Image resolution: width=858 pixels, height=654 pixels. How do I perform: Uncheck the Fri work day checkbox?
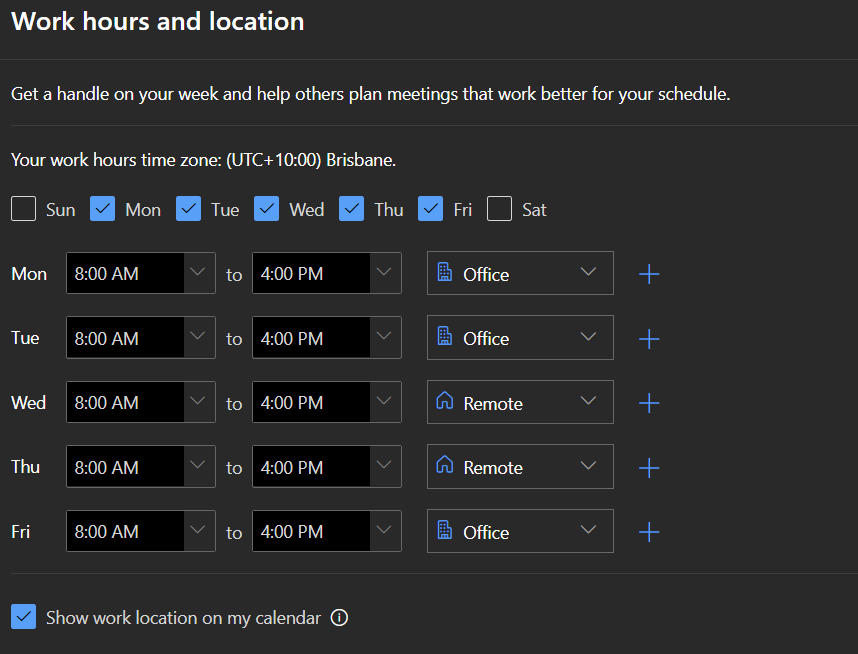(x=431, y=209)
